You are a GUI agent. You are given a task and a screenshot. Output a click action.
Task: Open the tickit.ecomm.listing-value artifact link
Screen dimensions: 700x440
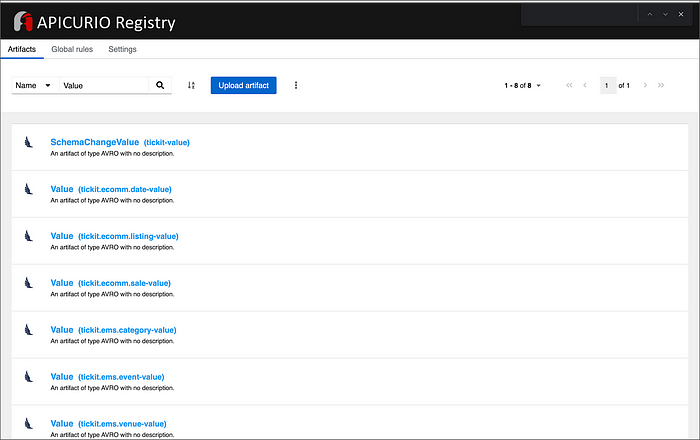114,236
